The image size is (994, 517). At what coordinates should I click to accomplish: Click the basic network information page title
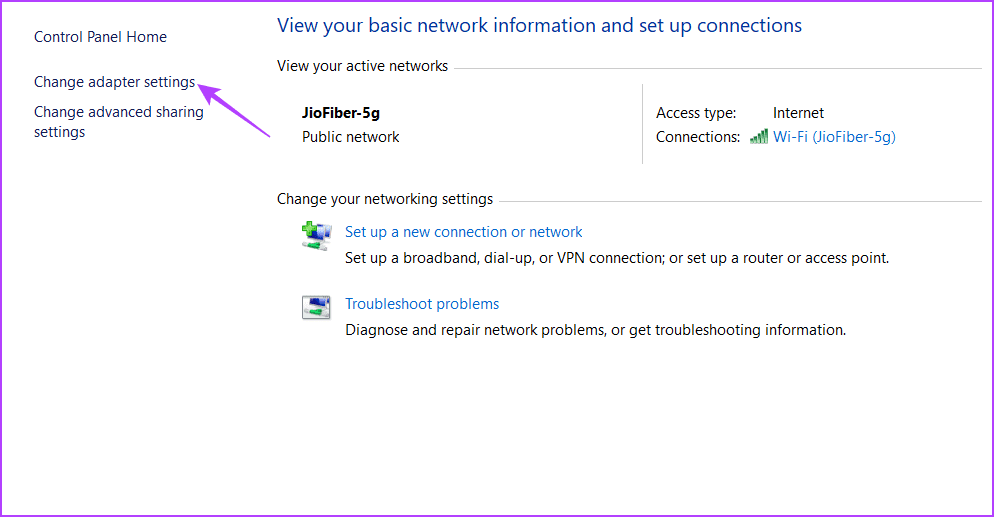pyautogui.click(x=539, y=25)
